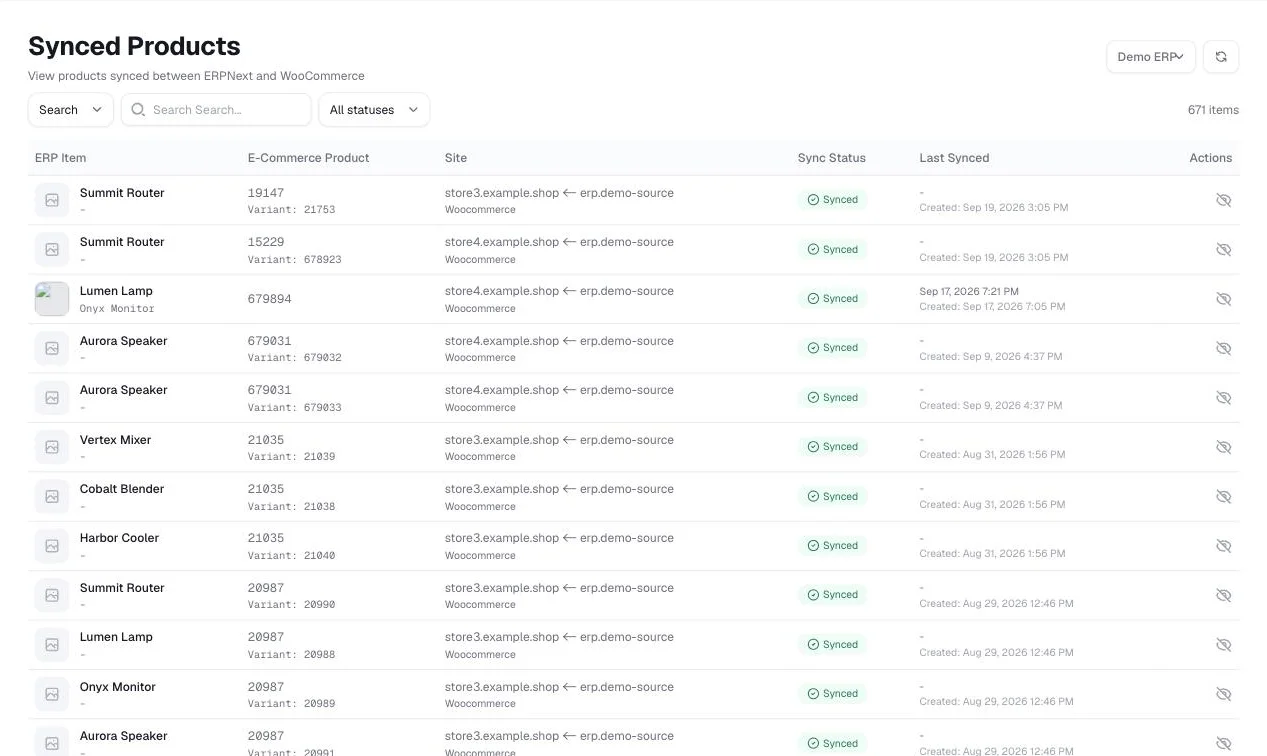Click Onyx Monitor subtitle under Lumen Lamp
The width and height of the screenshot is (1267, 756).
tap(117, 309)
